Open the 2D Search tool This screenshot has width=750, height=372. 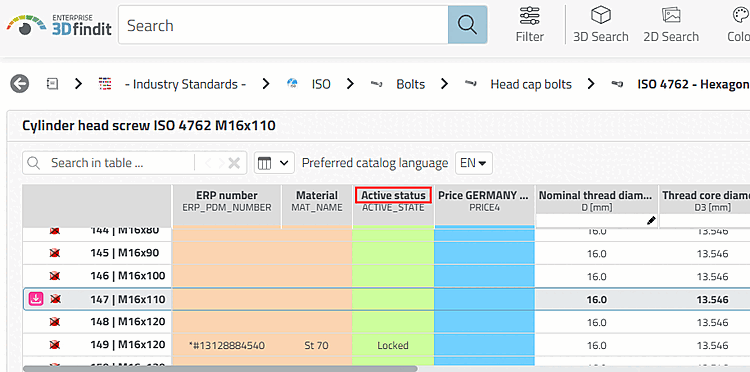point(671,25)
